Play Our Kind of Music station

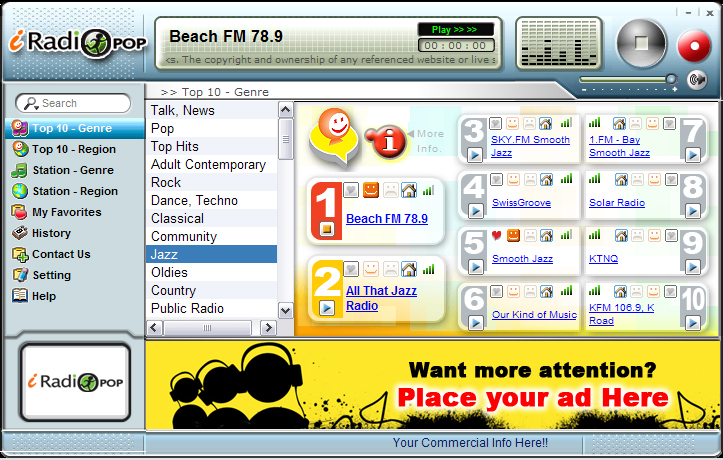[475, 323]
